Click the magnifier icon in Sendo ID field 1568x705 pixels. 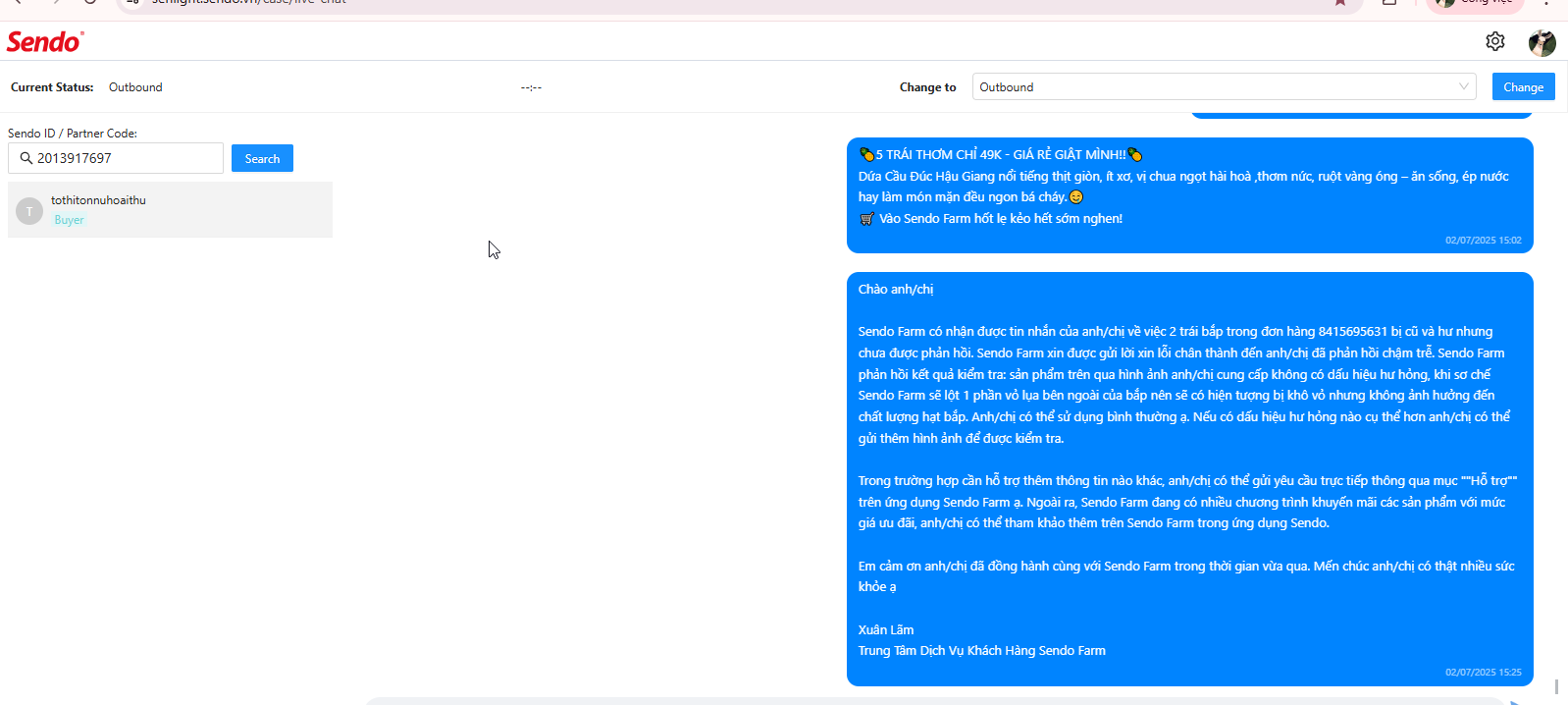[x=26, y=158]
